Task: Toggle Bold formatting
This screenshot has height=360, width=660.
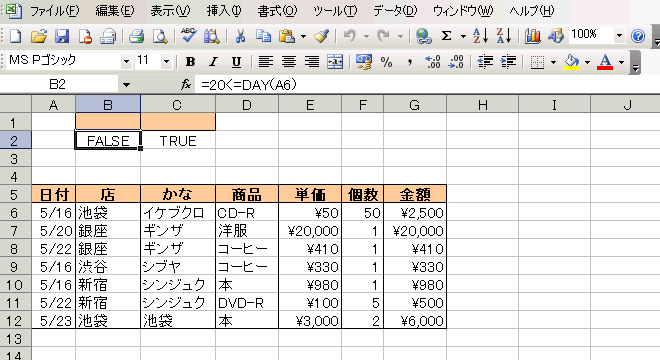Action: (x=190, y=62)
